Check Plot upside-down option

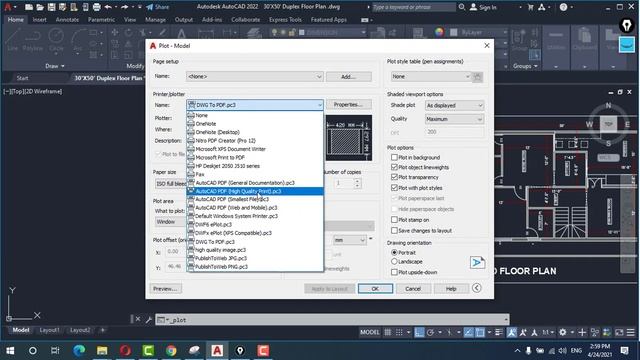click(x=394, y=272)
